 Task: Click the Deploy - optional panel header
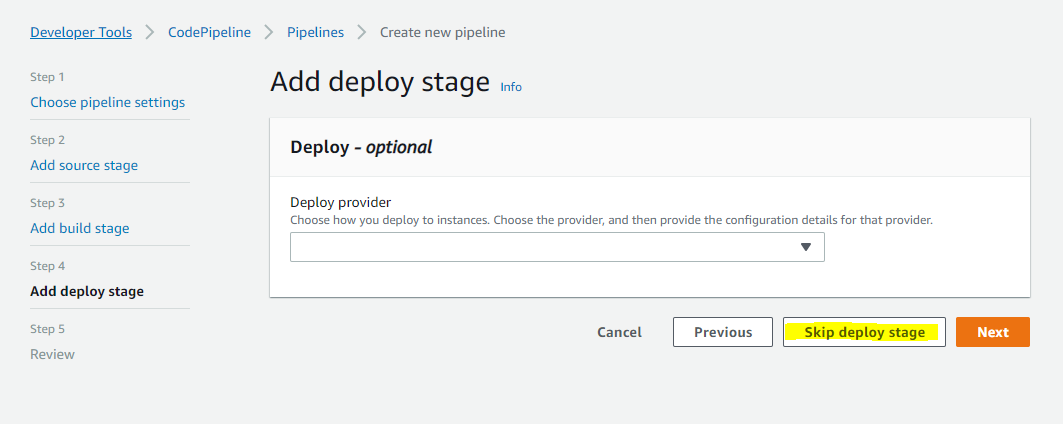(x=650, y=147)
